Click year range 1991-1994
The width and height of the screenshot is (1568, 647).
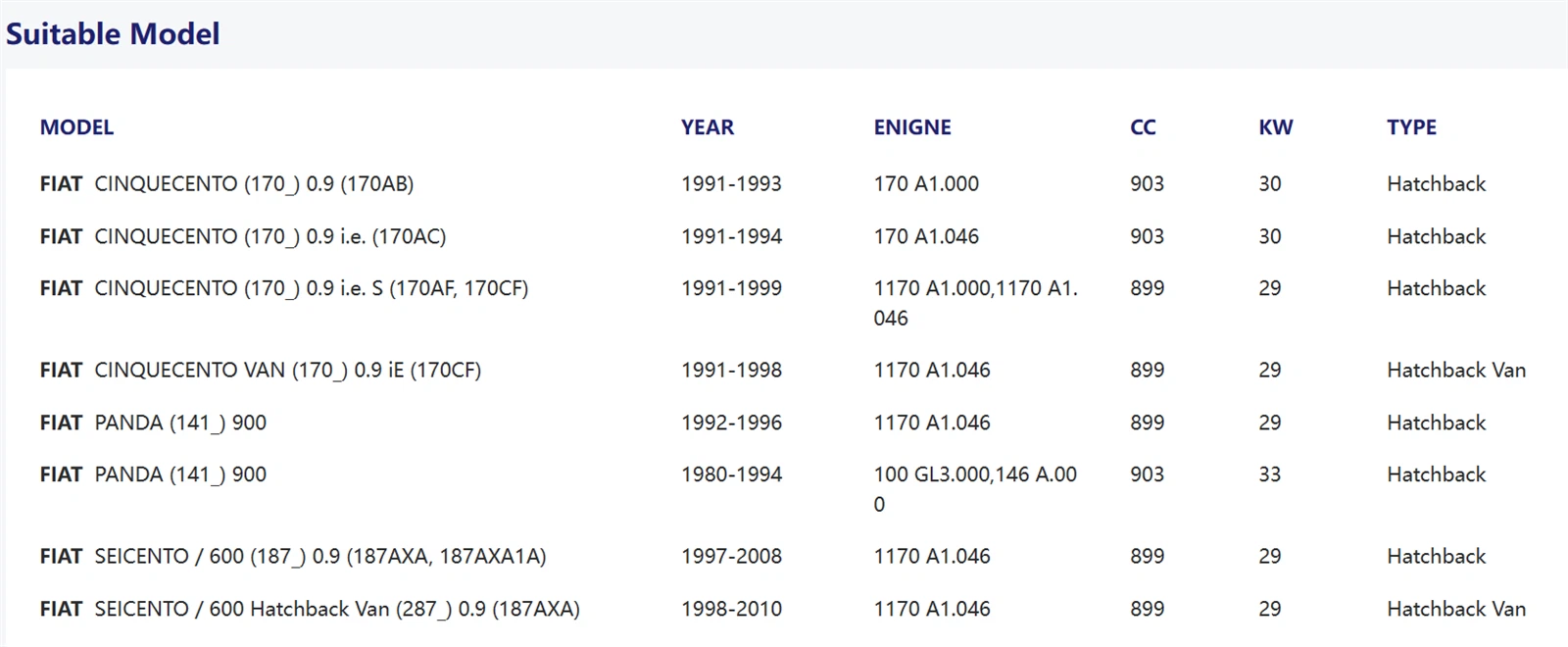click(731, 237)
